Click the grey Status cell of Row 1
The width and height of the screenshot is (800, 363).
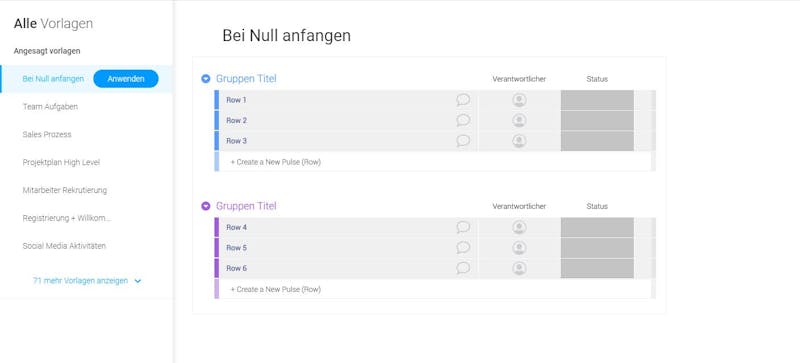coord(597,100)
